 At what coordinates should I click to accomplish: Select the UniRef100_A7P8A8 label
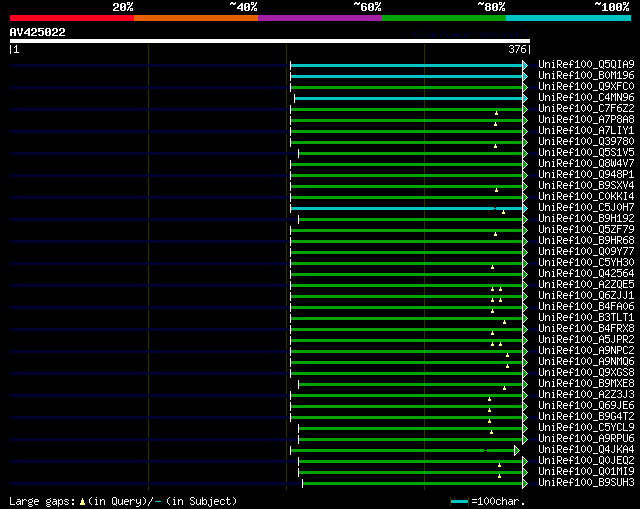(586, 120)
